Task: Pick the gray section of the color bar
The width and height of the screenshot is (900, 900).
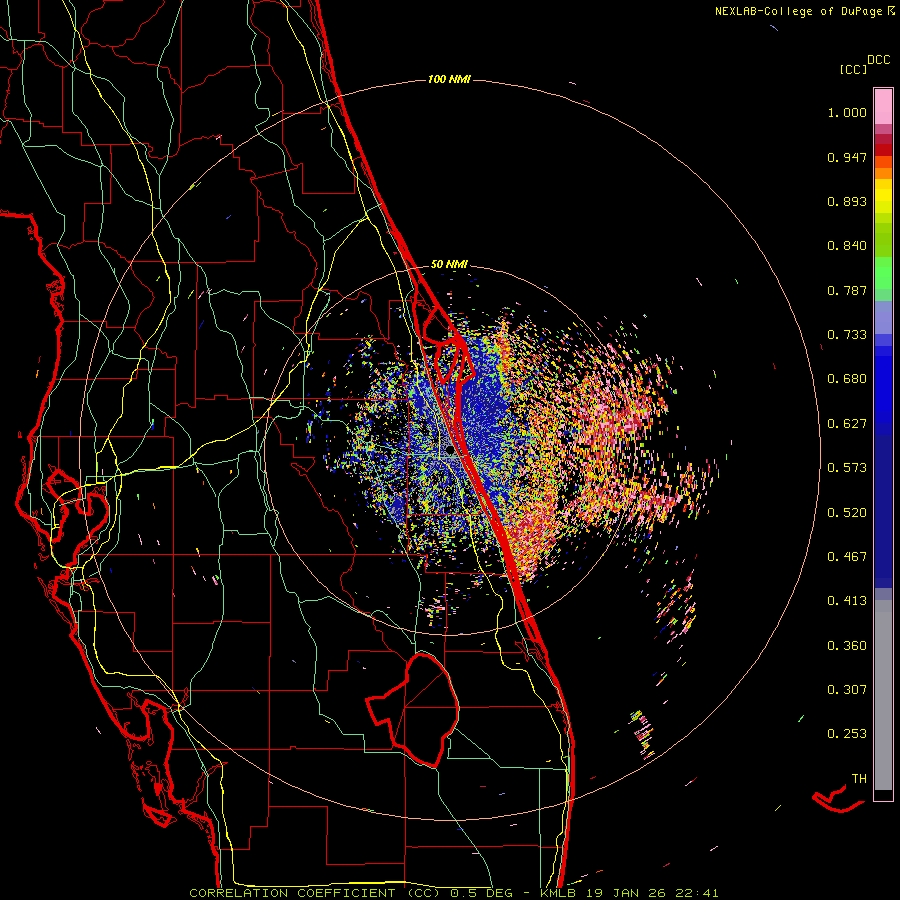Action: [x=883, y=695]
